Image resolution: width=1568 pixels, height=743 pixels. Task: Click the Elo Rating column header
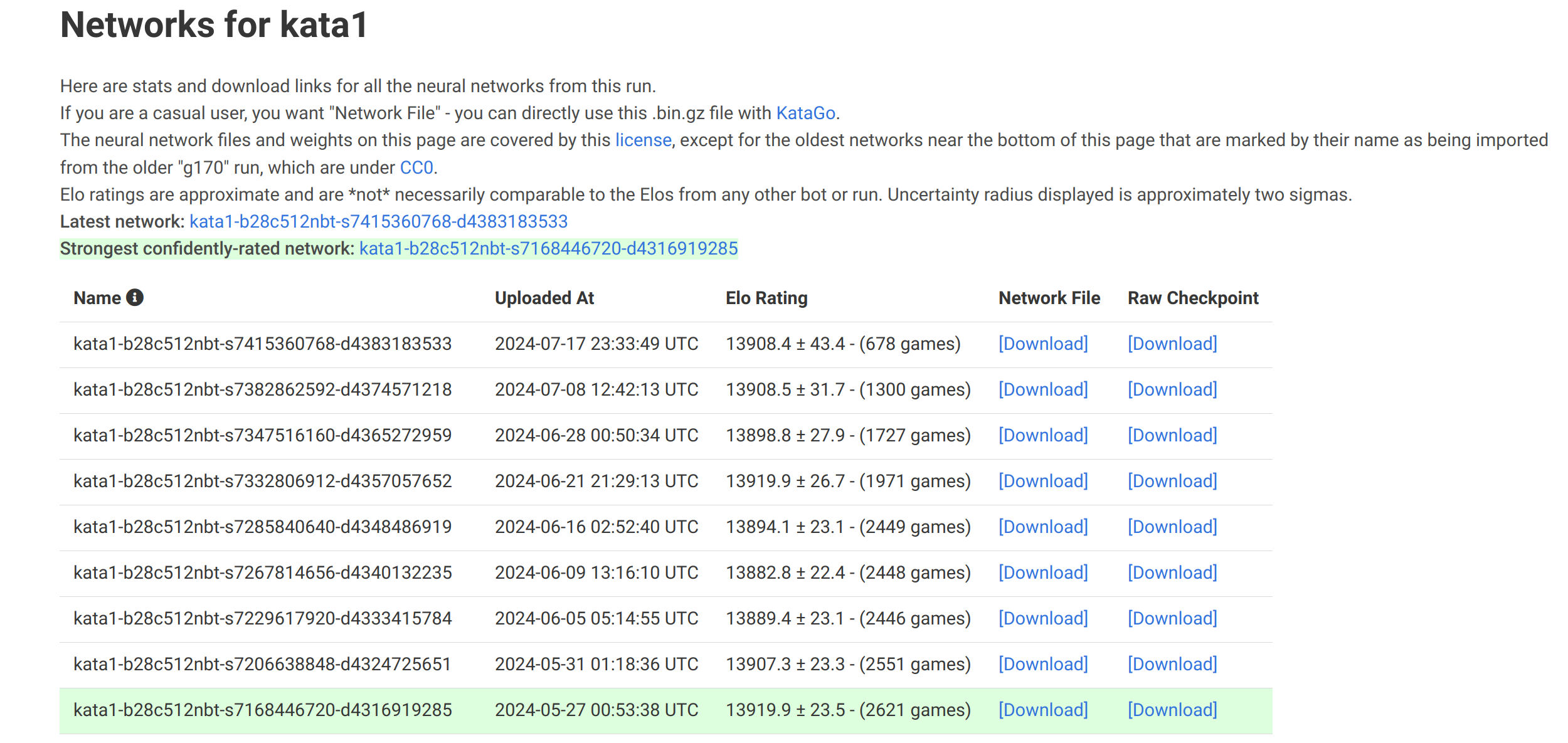766,298
